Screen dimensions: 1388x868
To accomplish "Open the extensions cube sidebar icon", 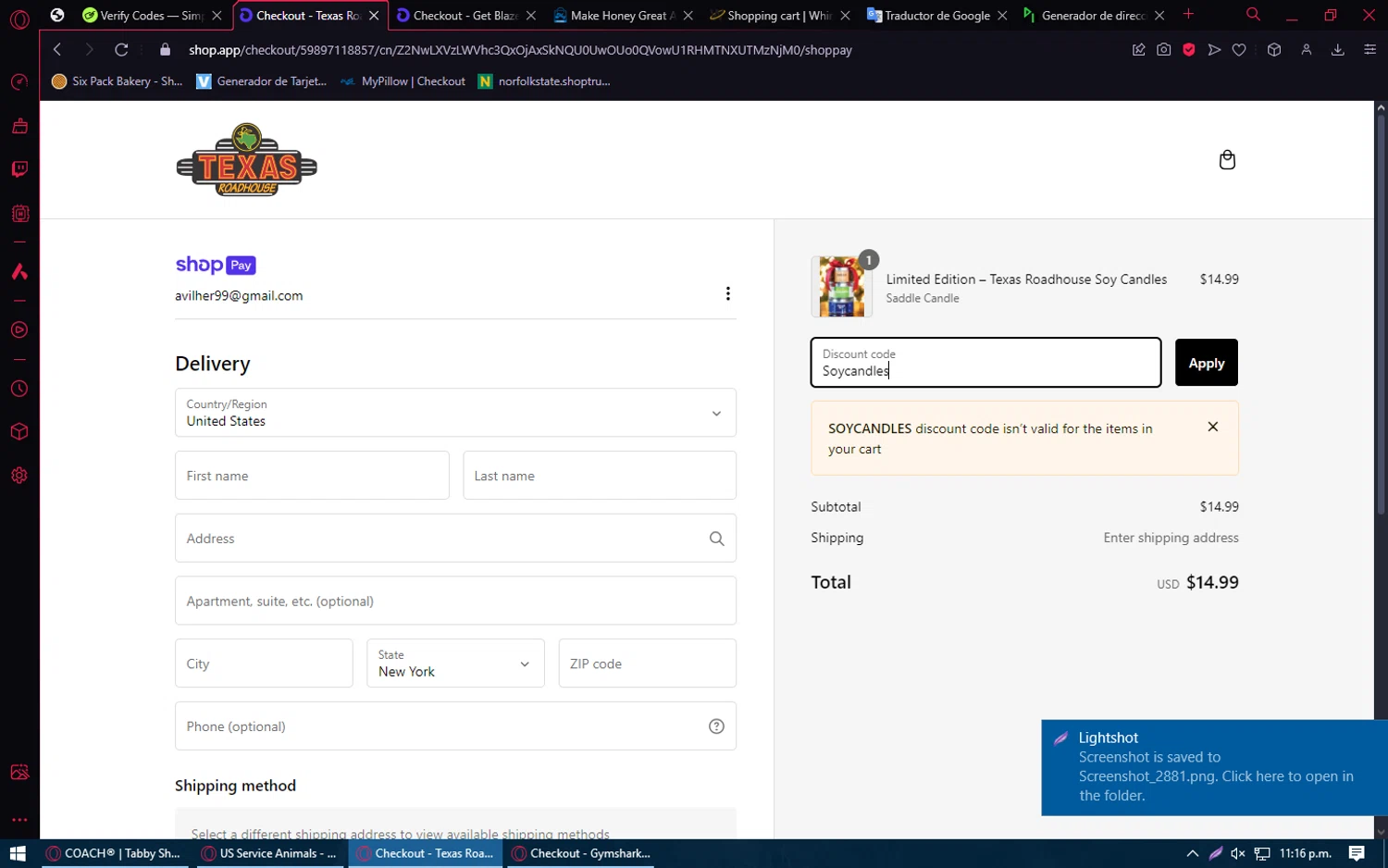I will tap(19, 432).
